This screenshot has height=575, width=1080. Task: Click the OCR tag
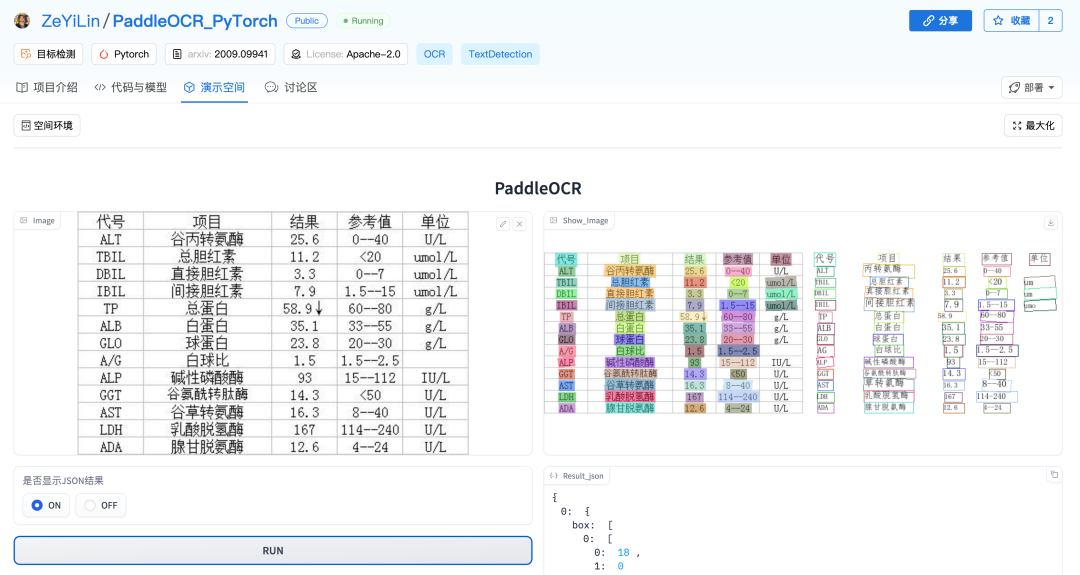(x=435, y=54)
